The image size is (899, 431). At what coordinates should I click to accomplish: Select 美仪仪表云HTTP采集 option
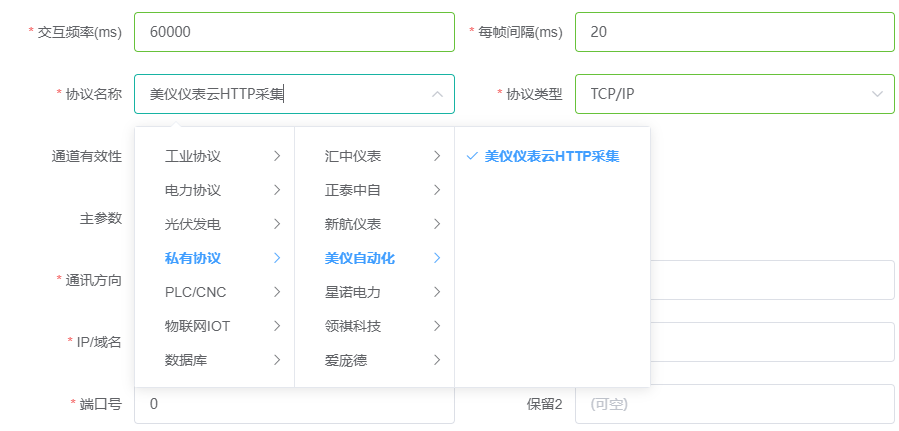click(x=552, y=156)
